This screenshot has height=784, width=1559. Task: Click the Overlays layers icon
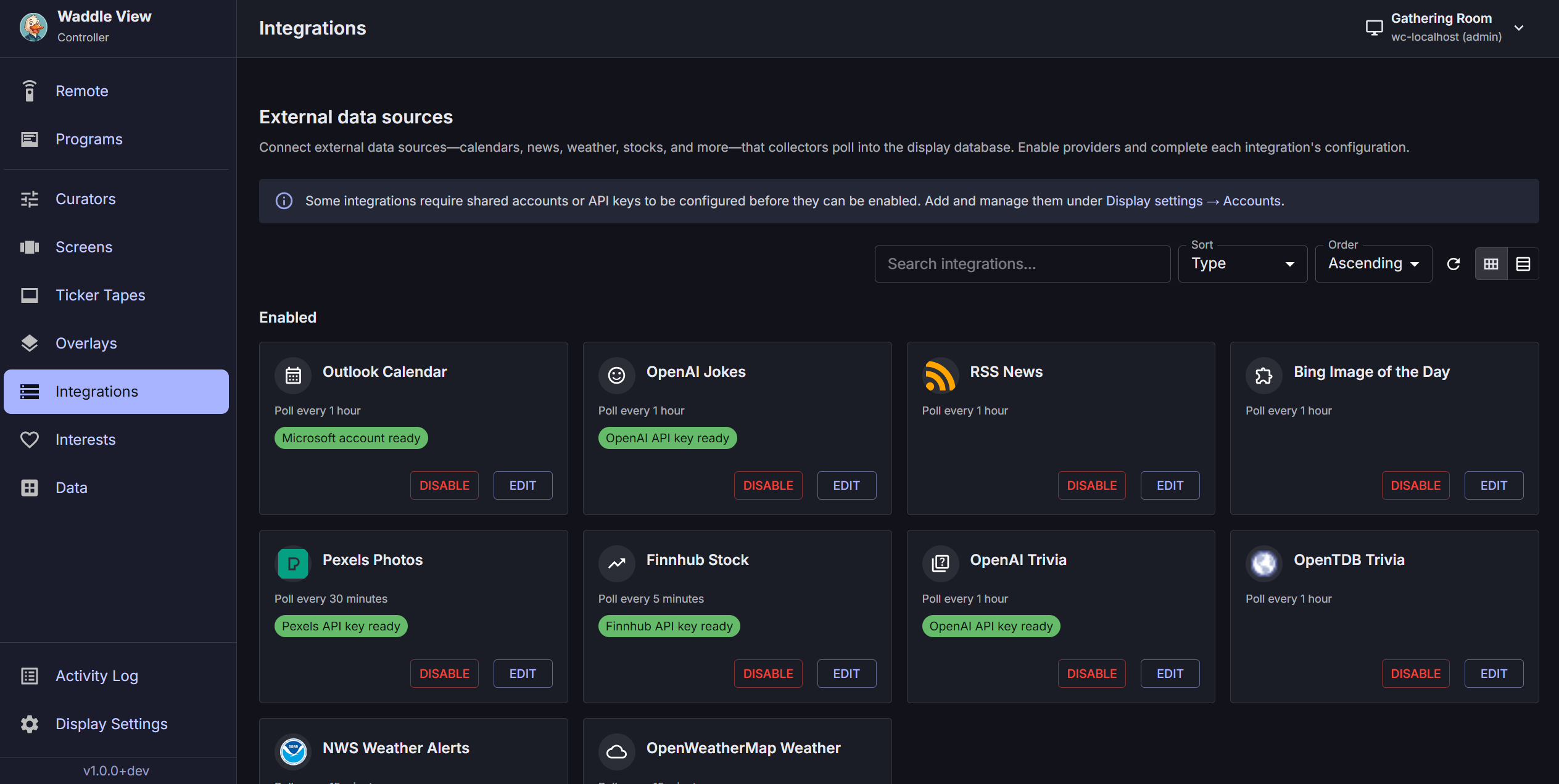click(x=29, y=343)
